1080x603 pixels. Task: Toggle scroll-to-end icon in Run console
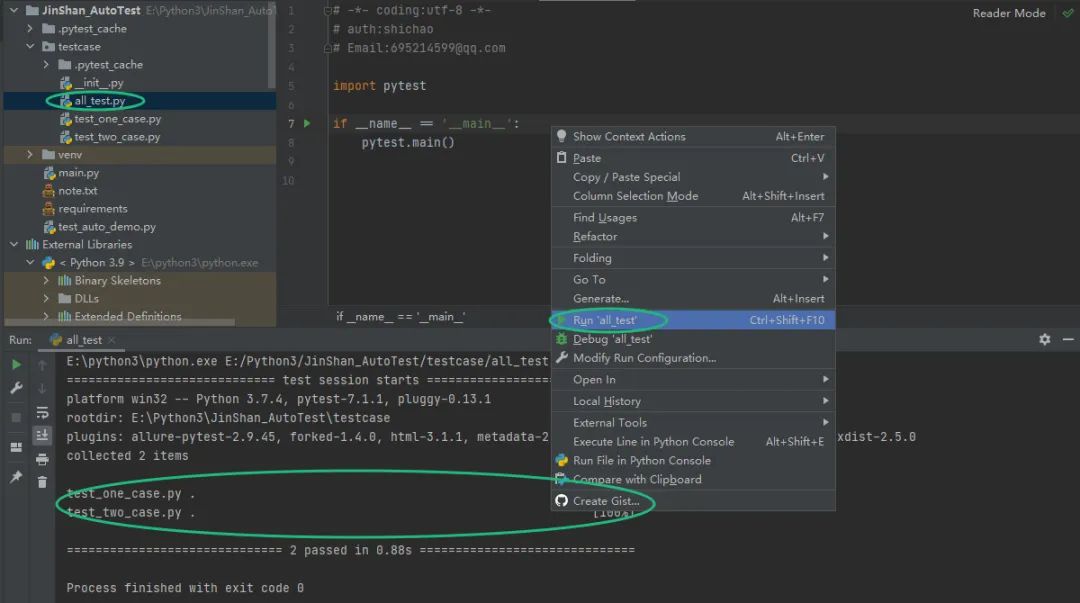(x=42, y=435)
